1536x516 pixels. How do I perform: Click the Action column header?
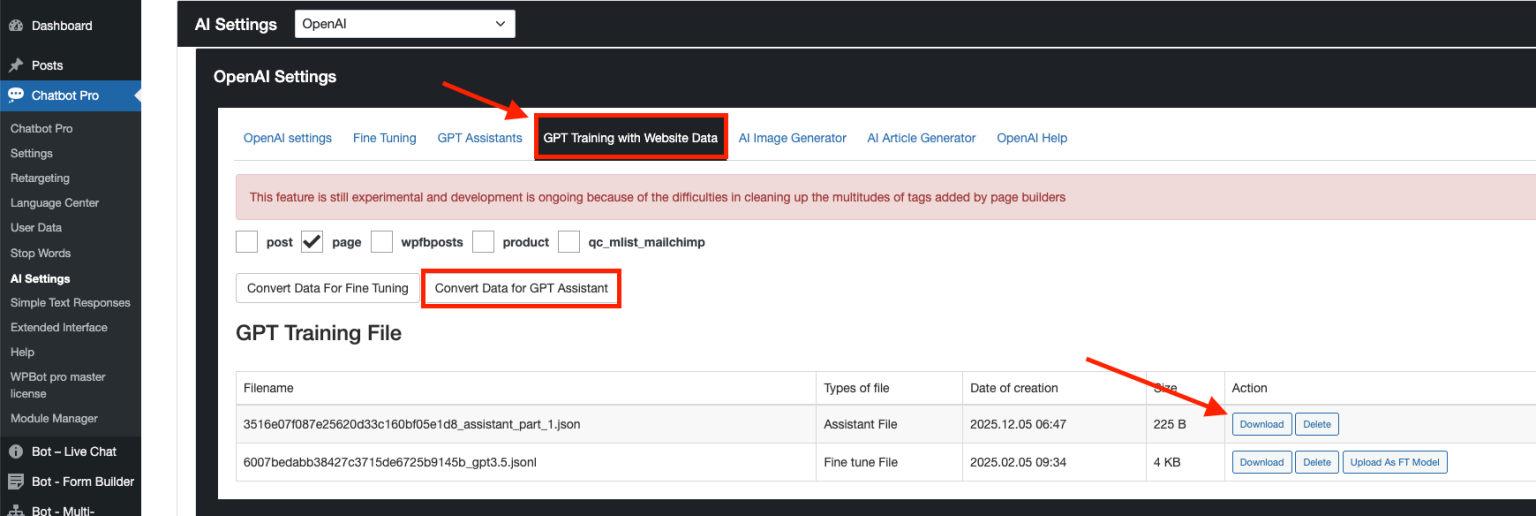[1380, 388]
